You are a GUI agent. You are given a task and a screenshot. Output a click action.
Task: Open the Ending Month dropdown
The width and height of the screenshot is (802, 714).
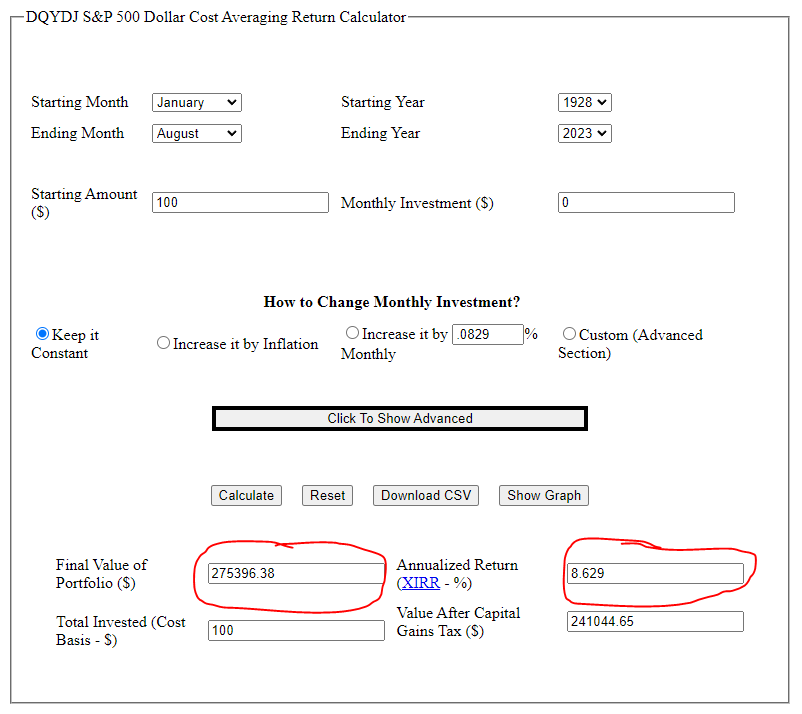[x=196, y=133]
